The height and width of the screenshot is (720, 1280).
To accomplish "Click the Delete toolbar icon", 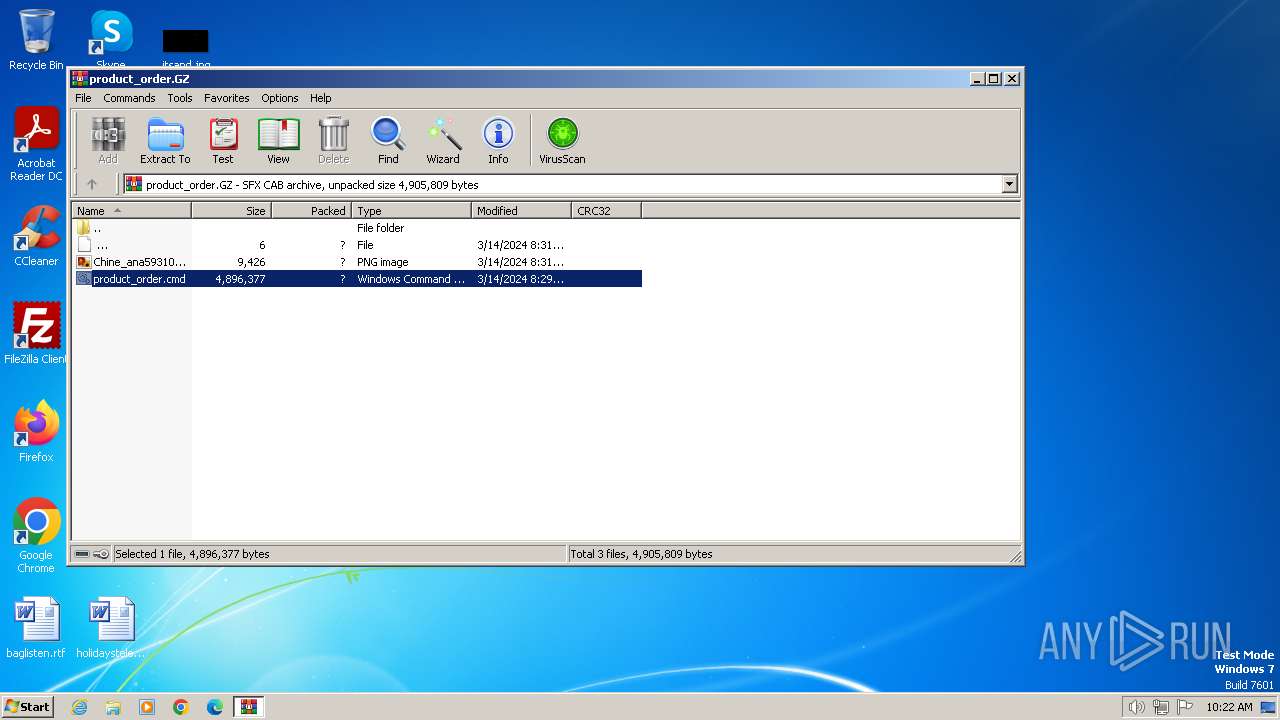I will click(334, 140).
